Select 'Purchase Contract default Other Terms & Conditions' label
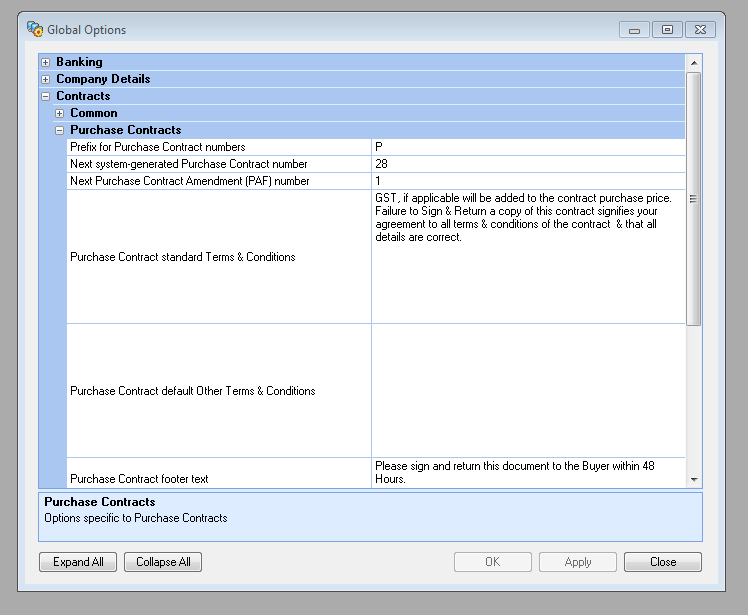 tap(193, 391)
